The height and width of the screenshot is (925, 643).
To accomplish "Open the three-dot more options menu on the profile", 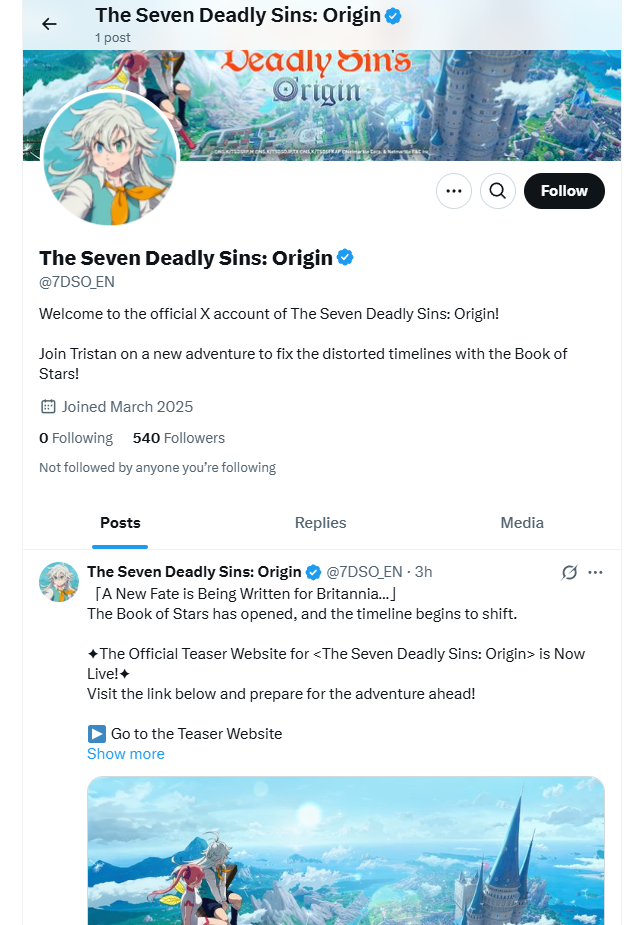I will click(x=454, y=191).
